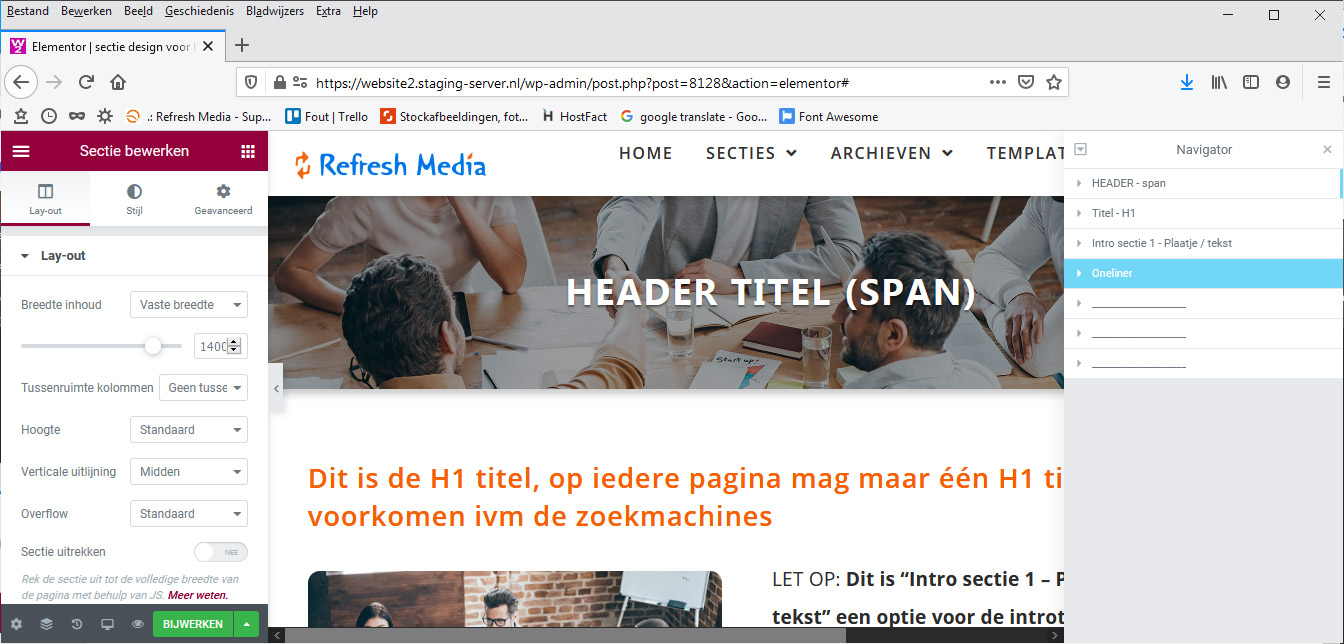The image size is (1344, 644).
Task: Switch responsive mode with desktop icon
Action: pyautogui.click(x=107, y=624)
